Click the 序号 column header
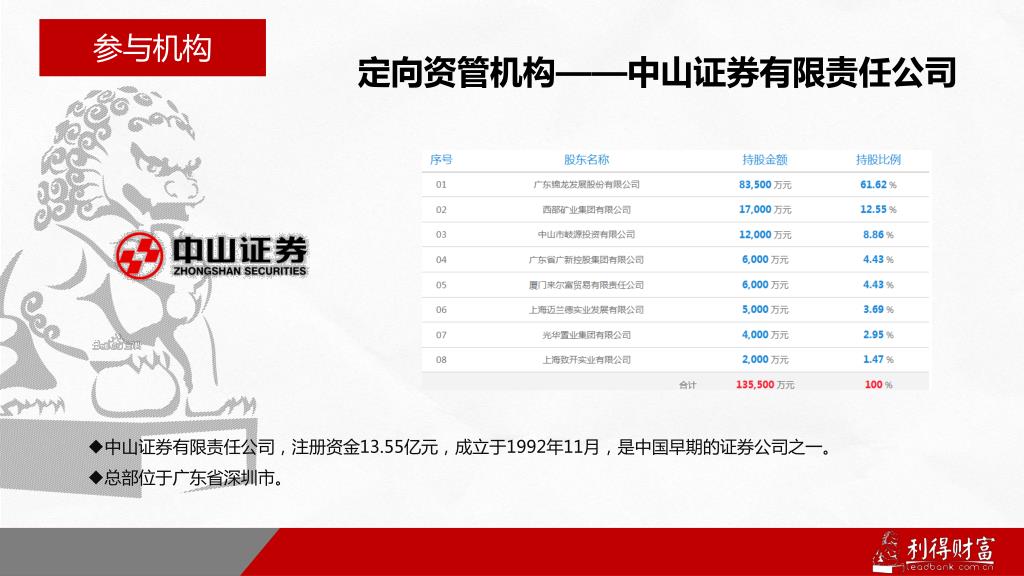Image resolution: width=1024 pixels, height=576 pixels. (x=441, y=159)
